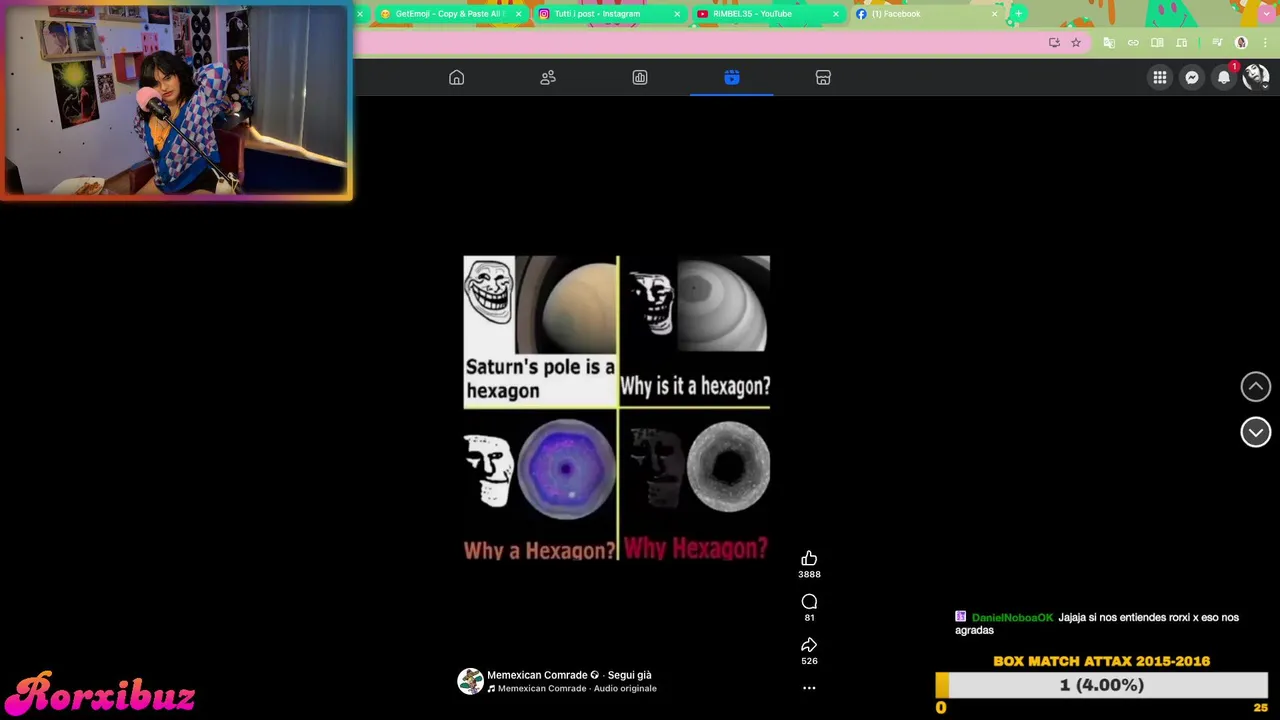Click the 'Segui già' following button
Viewport: 1280px width, 720px height.
tap(630, 675)
